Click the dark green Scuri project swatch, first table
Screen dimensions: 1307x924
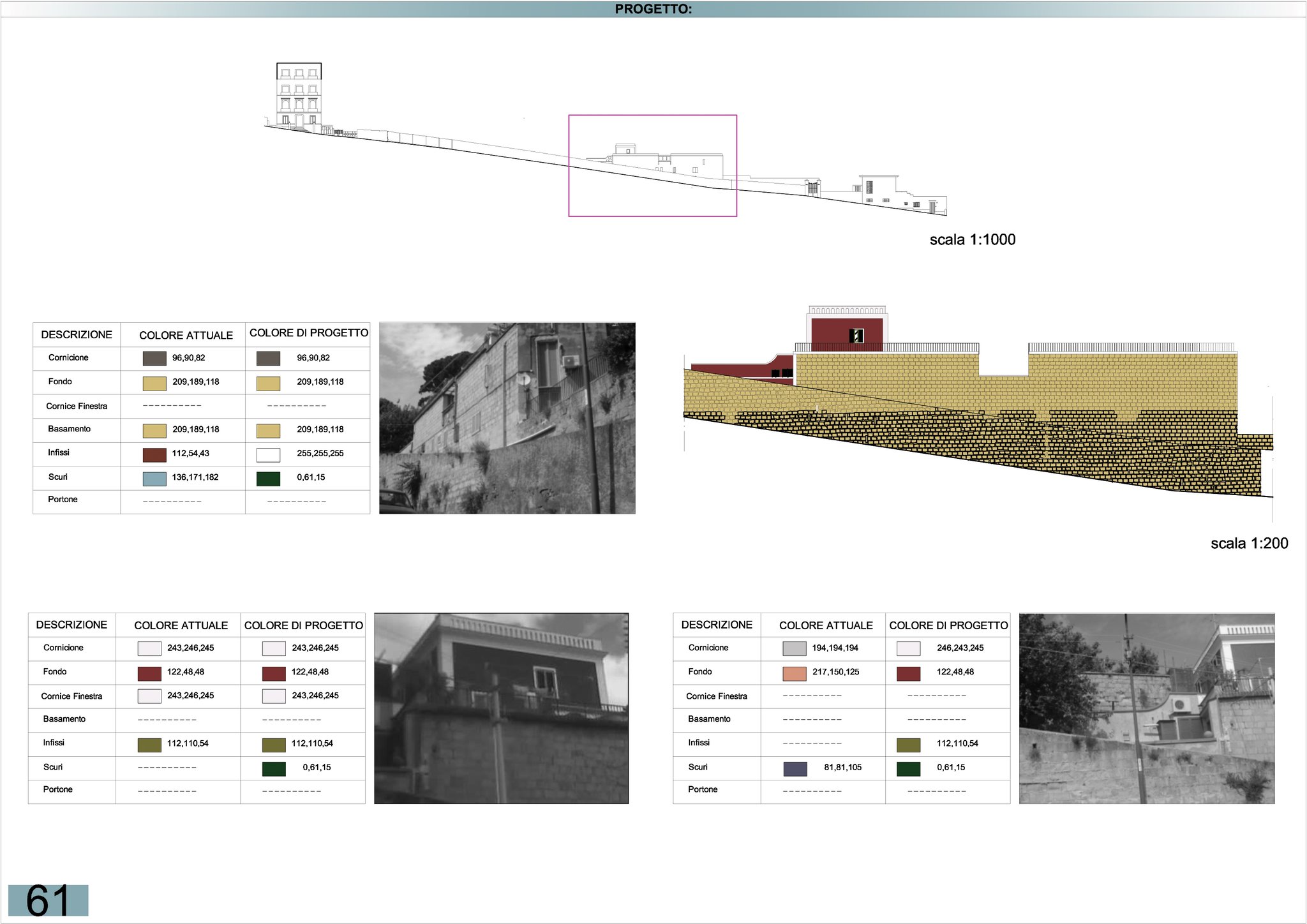tap(268, 478)
